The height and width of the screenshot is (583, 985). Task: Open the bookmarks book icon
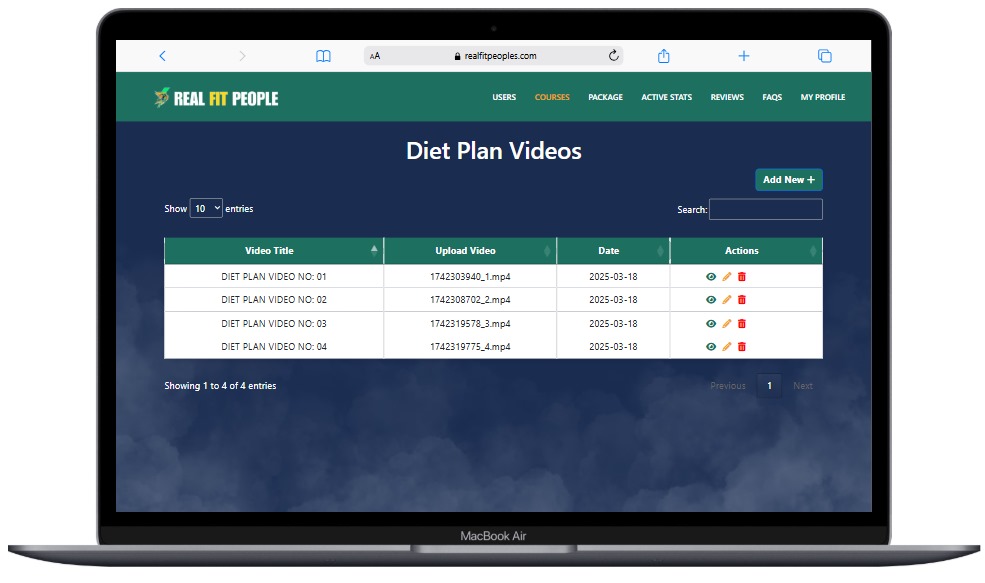tap(323, 57)
